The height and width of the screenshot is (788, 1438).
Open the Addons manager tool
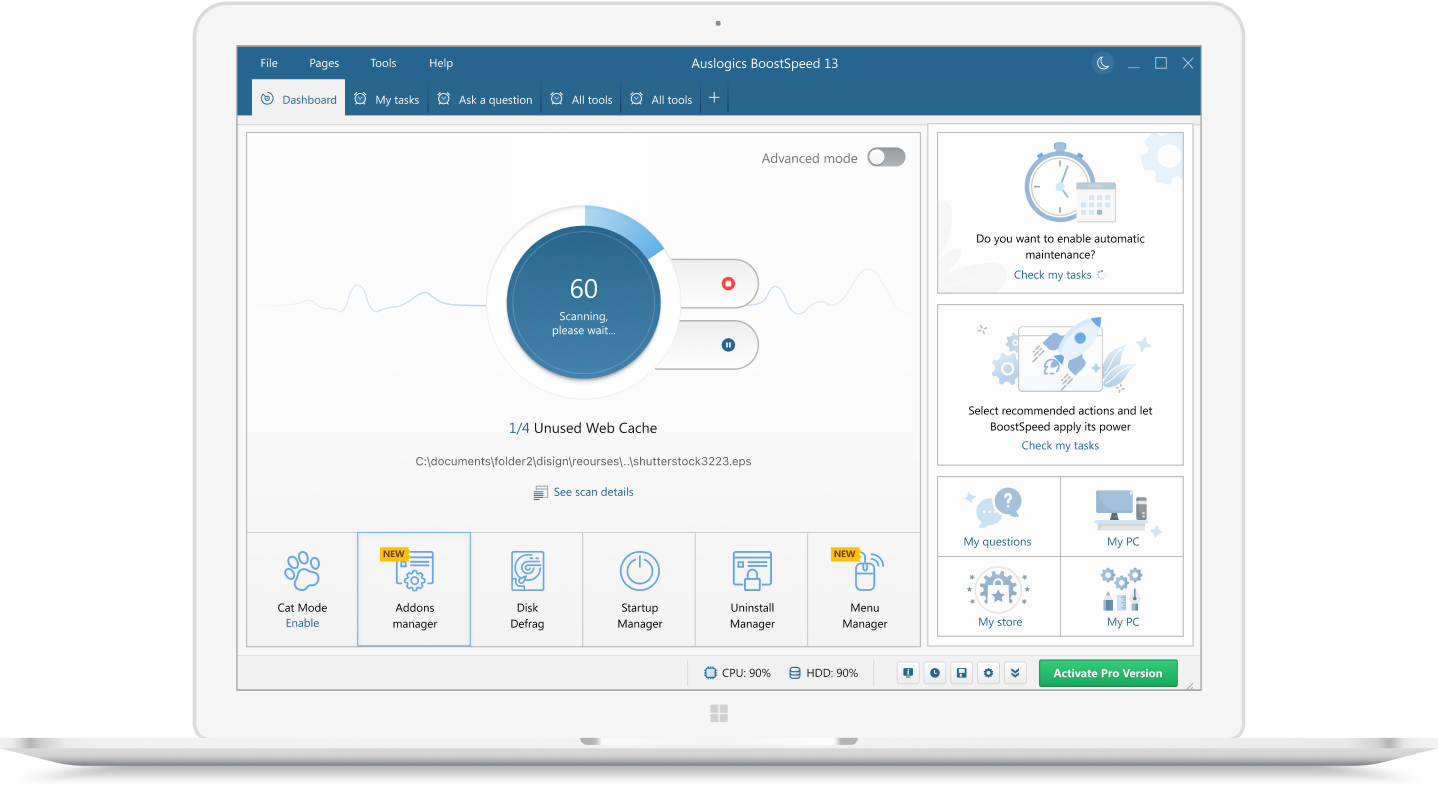tap(414, 589)
